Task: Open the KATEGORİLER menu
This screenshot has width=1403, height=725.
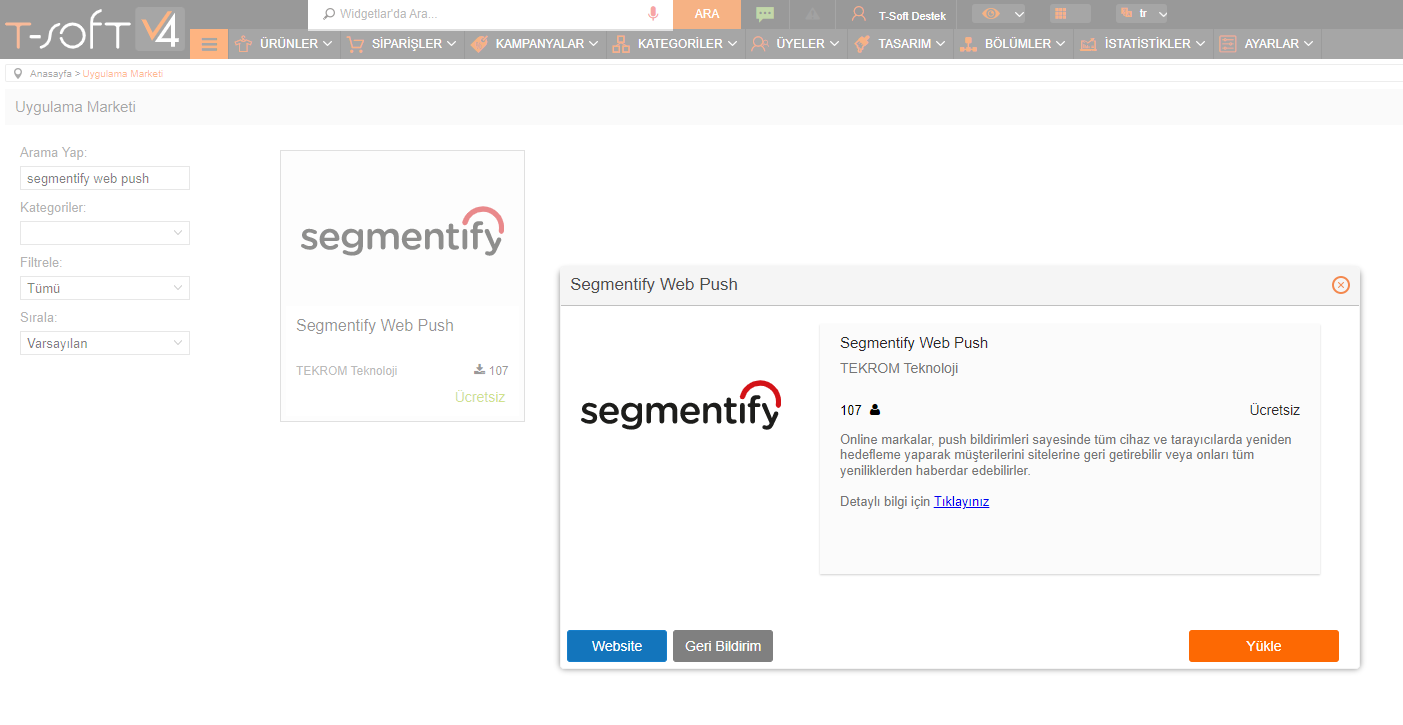Action: tap(676, 44)
